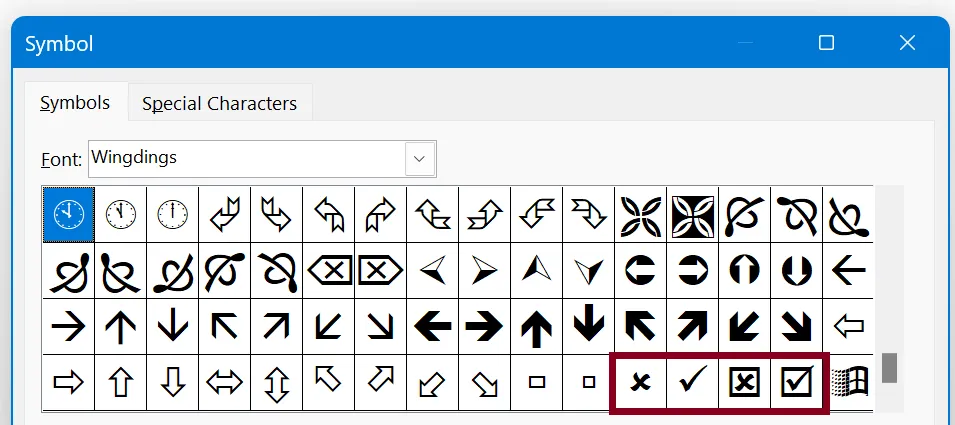Choose the Windows logo symbol
Viewport: 955px width, 425px height.
(849, 381)
